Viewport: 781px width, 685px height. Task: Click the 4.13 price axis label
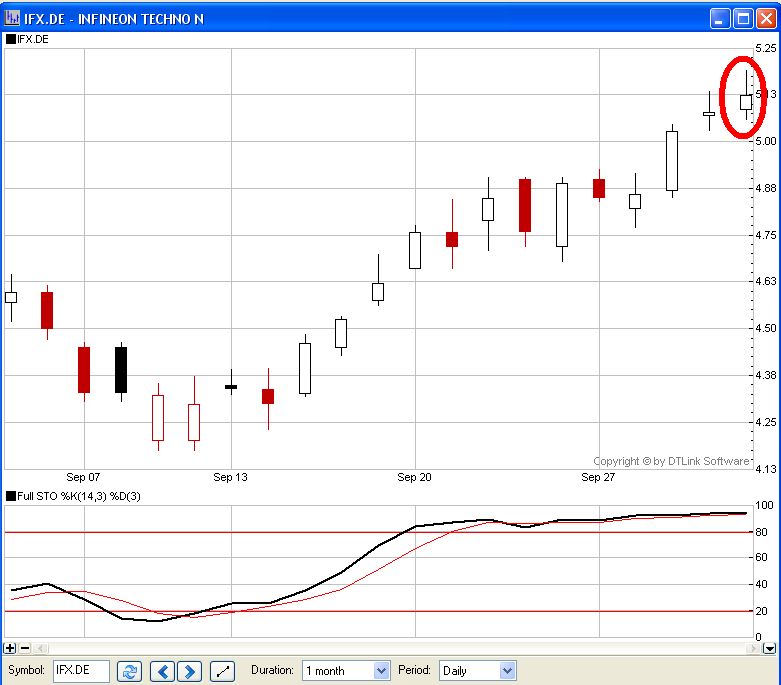766,469
